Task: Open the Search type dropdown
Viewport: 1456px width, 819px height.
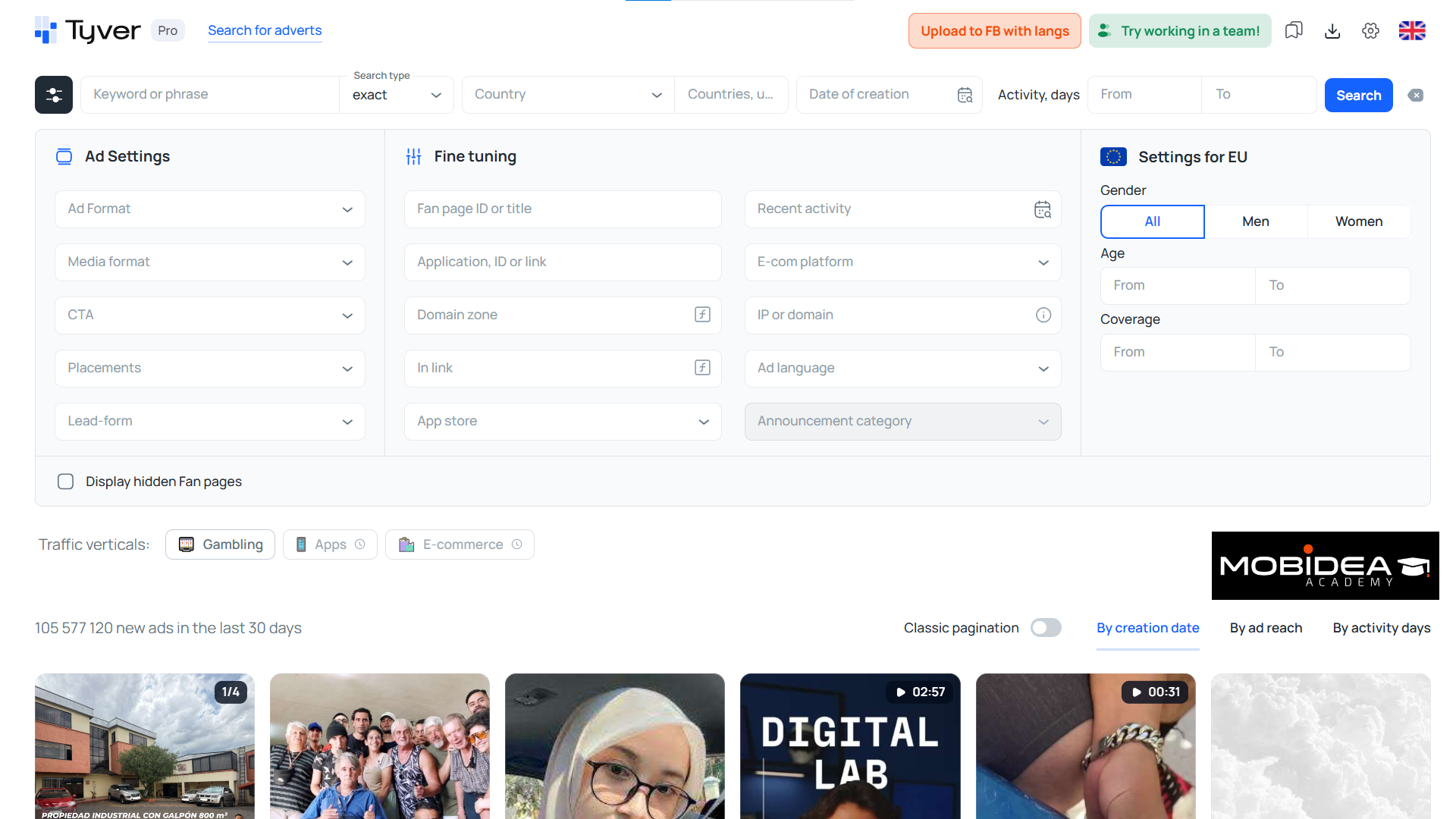Action: (x=396, y=94)
